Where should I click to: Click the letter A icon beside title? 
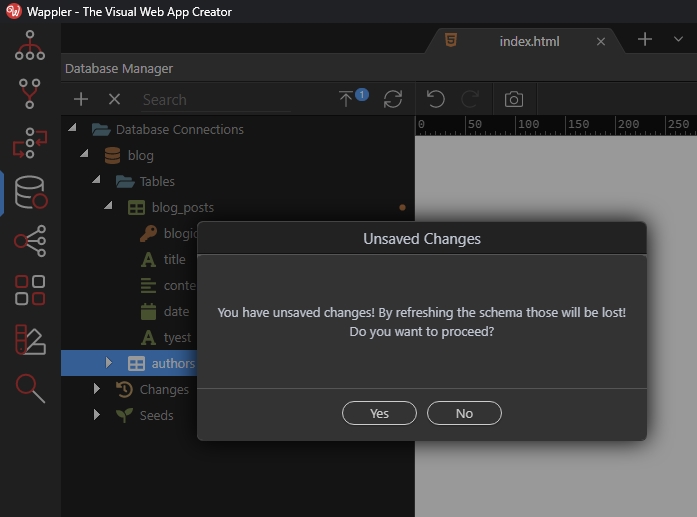coord(148,260)
